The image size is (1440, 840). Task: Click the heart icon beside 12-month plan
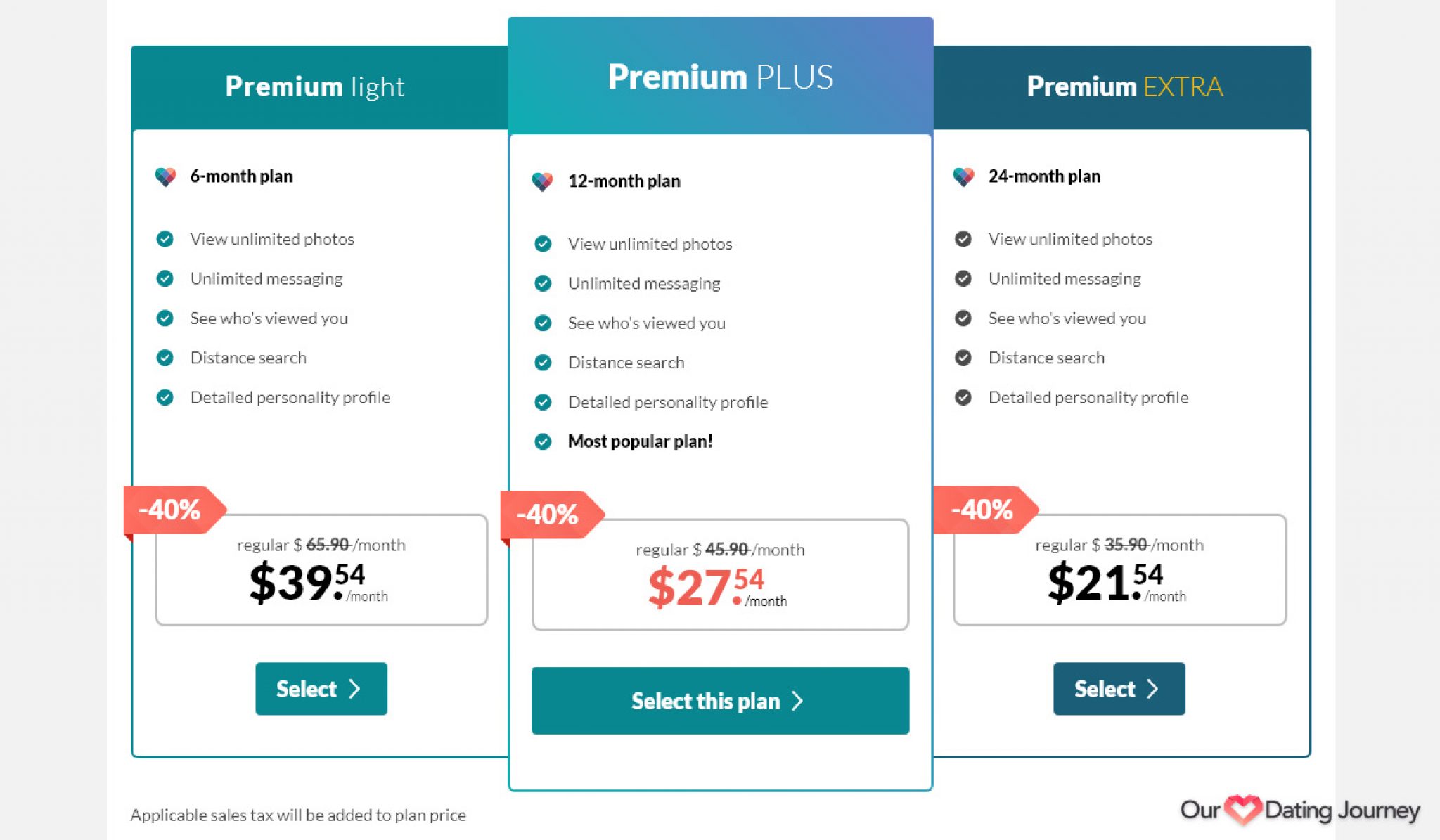(543, 181)
